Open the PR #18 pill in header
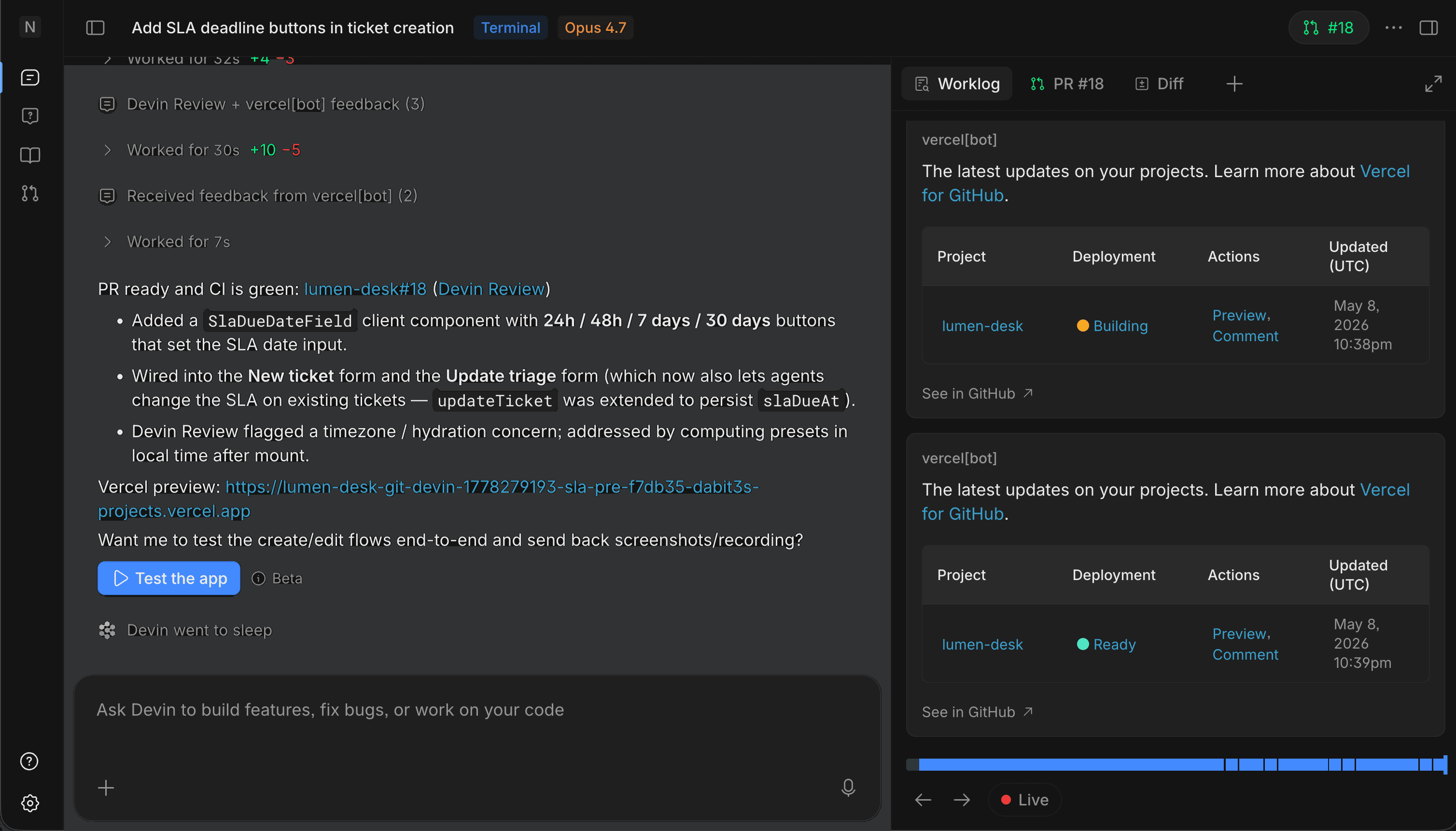1456x831 pixels. pos(1329,28)
